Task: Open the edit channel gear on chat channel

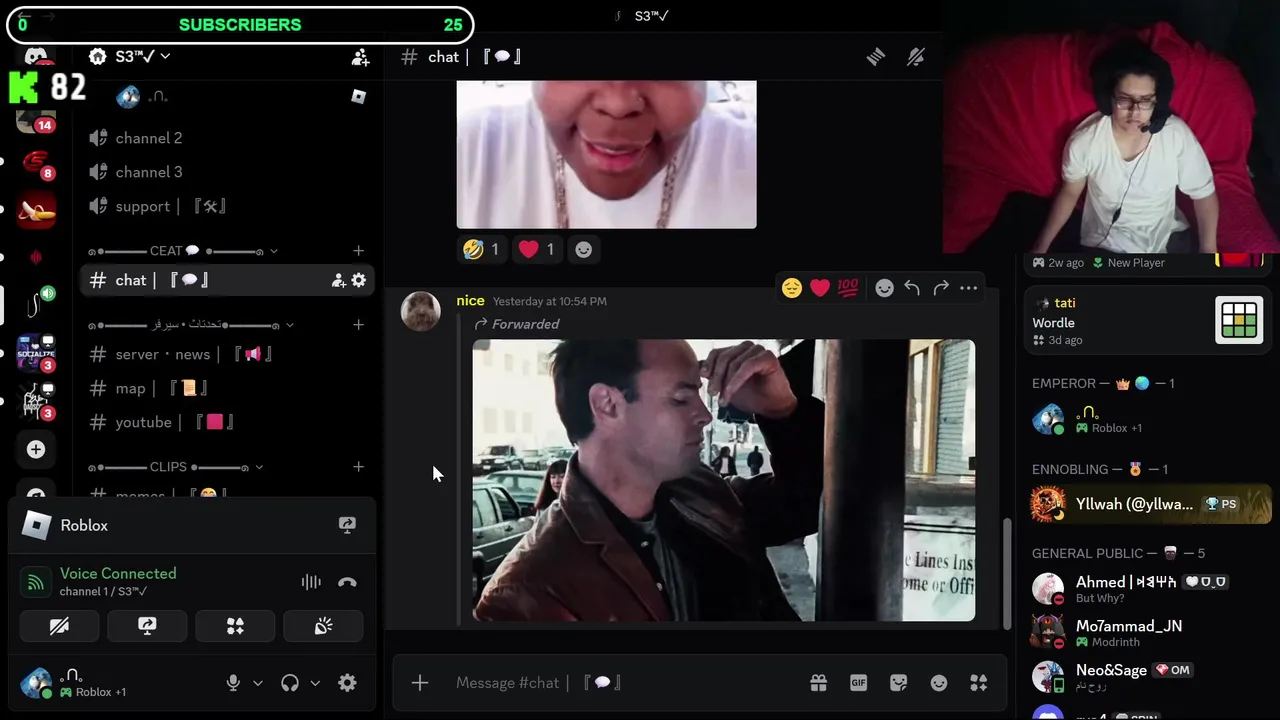Action: (359, 281)
